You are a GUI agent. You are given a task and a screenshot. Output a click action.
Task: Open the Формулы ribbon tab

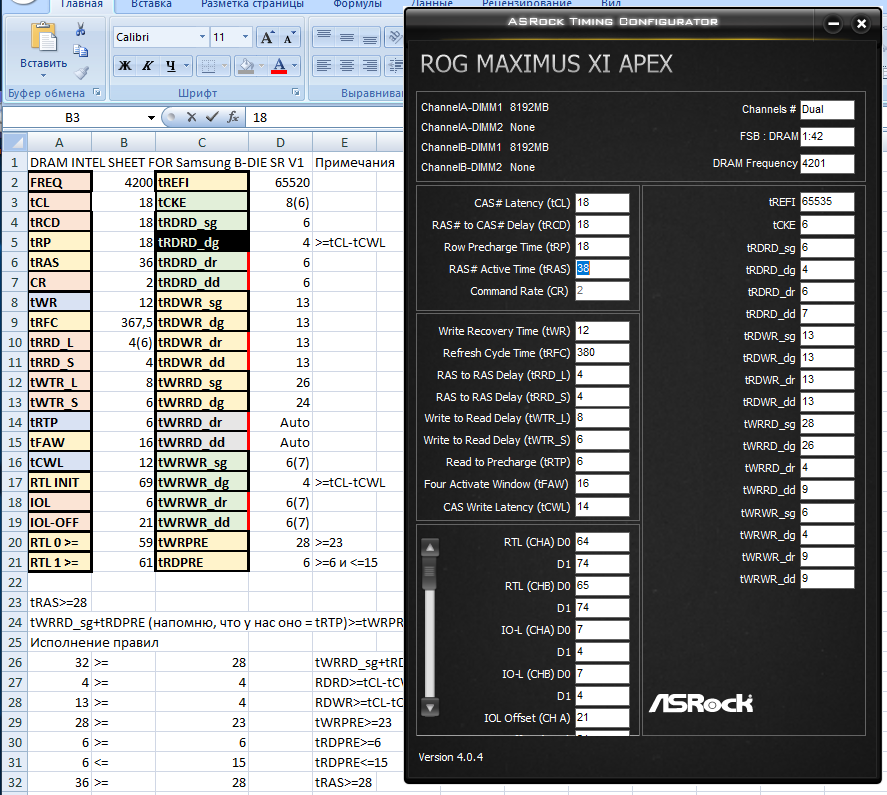click(358, 5)
